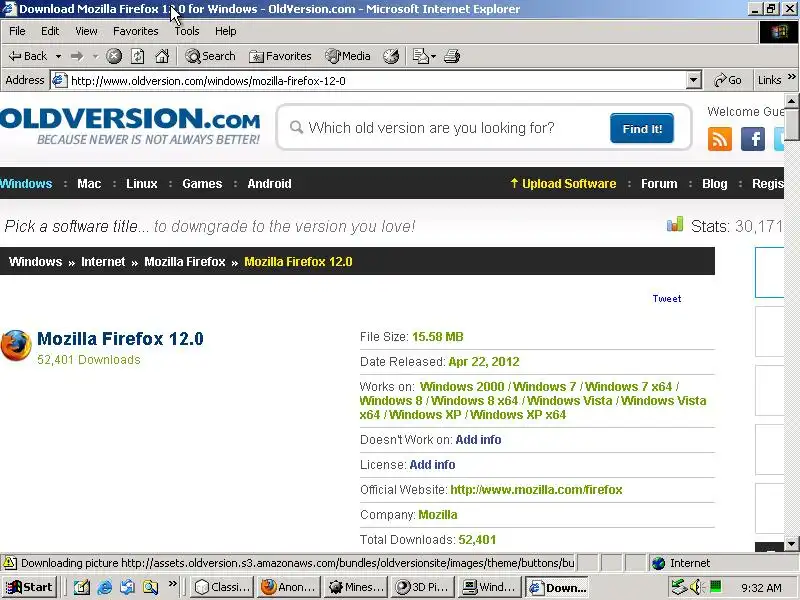
Task: Click the History clock icon
Action: pyautogui.click(x=391, y=56)
